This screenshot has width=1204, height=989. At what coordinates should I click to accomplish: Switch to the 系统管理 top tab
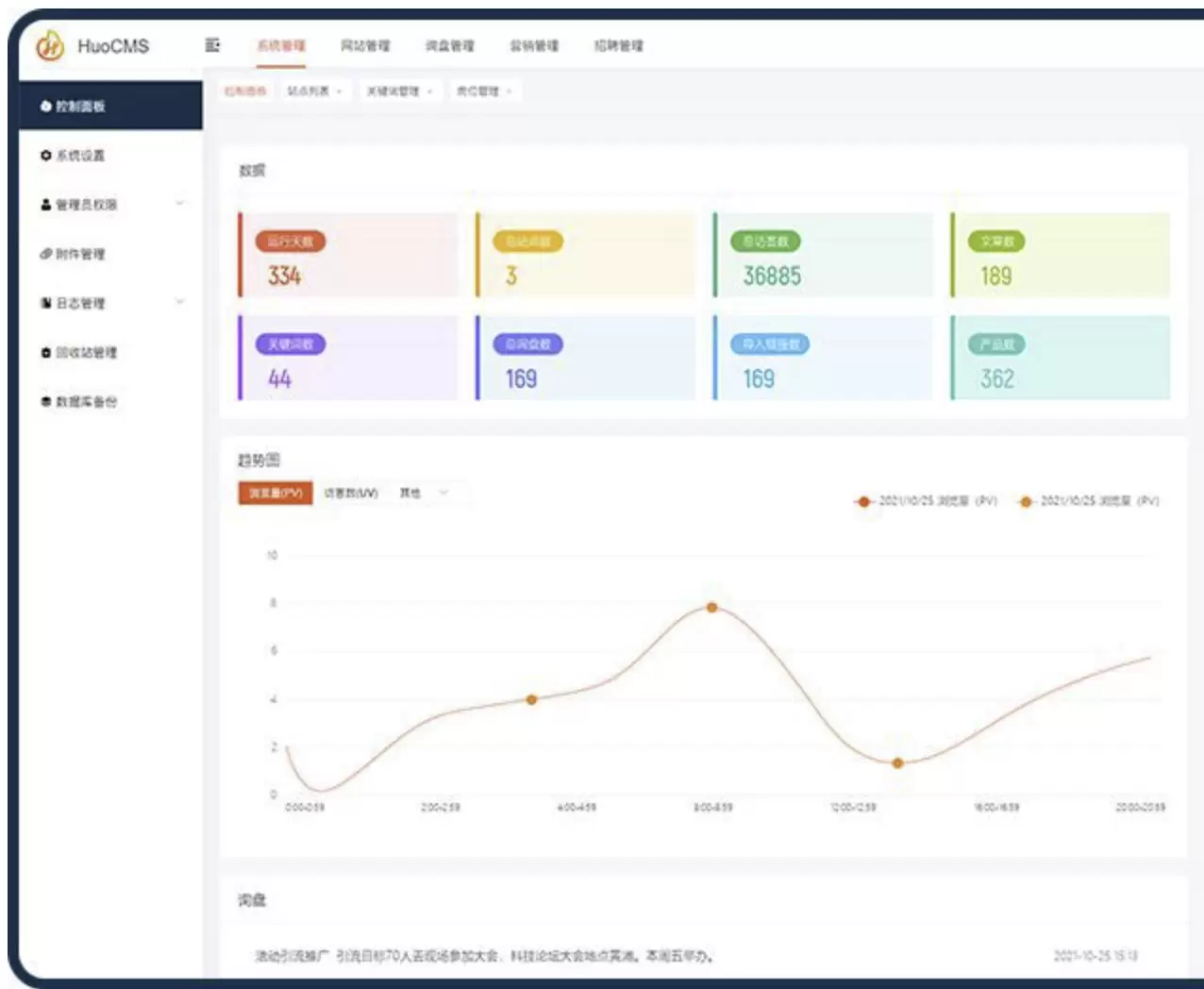pyautogui.click(x=281, y=45)
